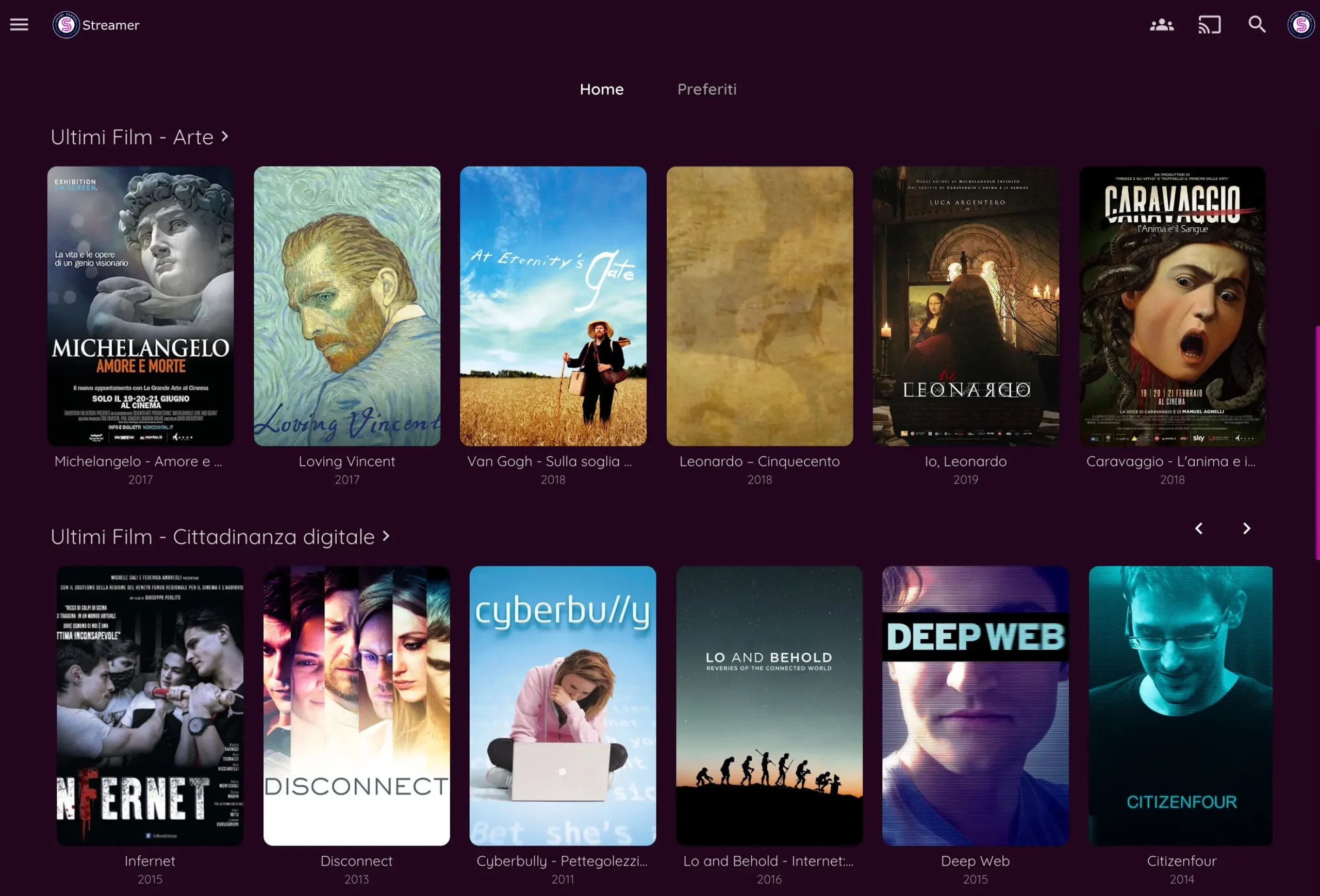
Task: Open the Disconnect poster
Action: point(357,706)
